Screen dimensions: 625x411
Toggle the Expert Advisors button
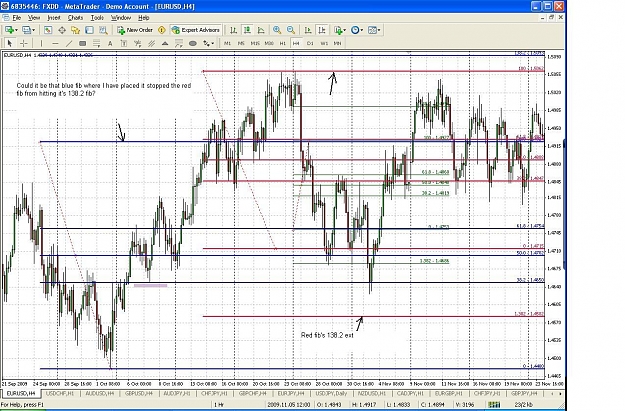(x=196, y=30)
